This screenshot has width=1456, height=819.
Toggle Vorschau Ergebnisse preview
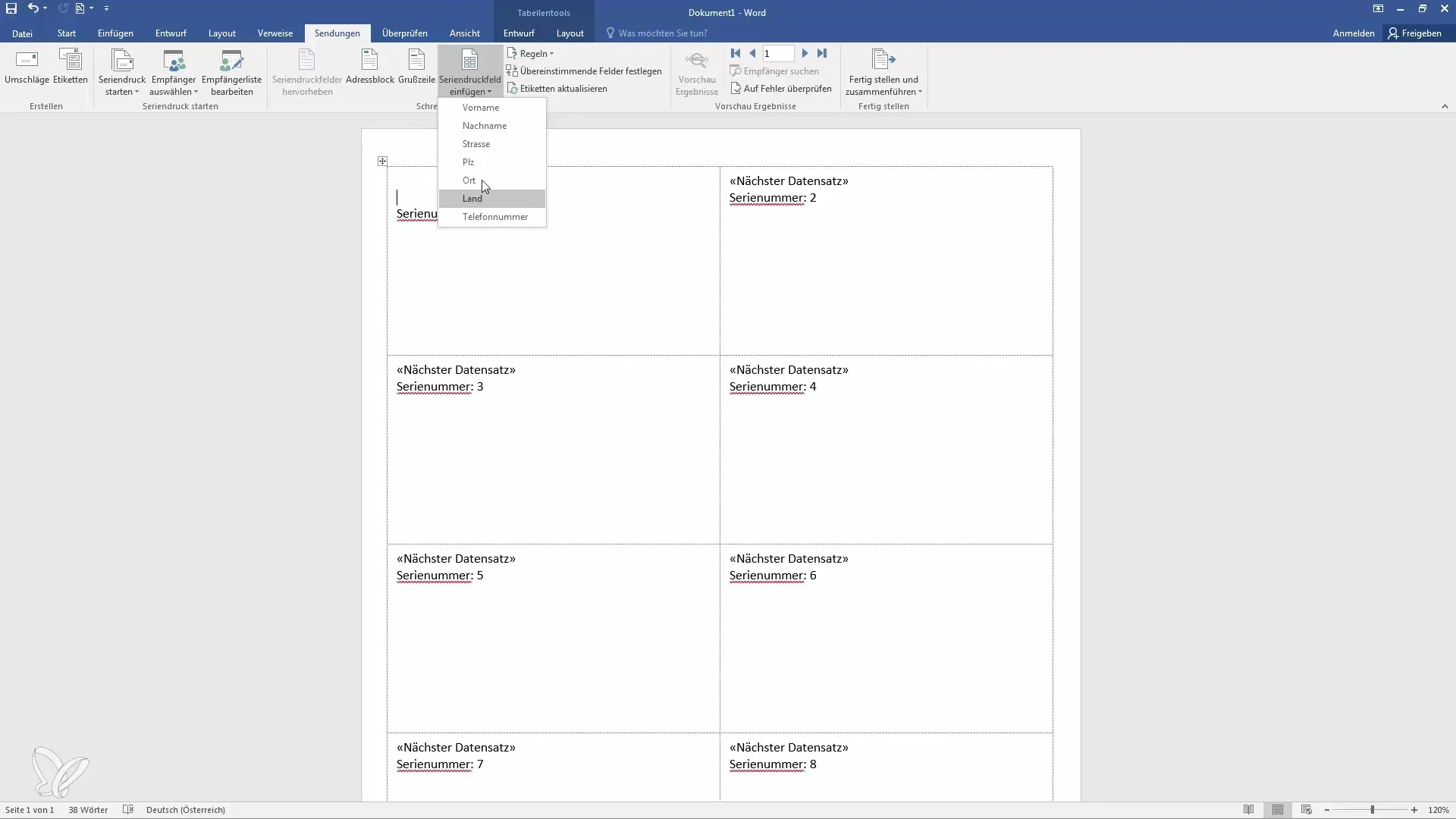tap(697, 73)
